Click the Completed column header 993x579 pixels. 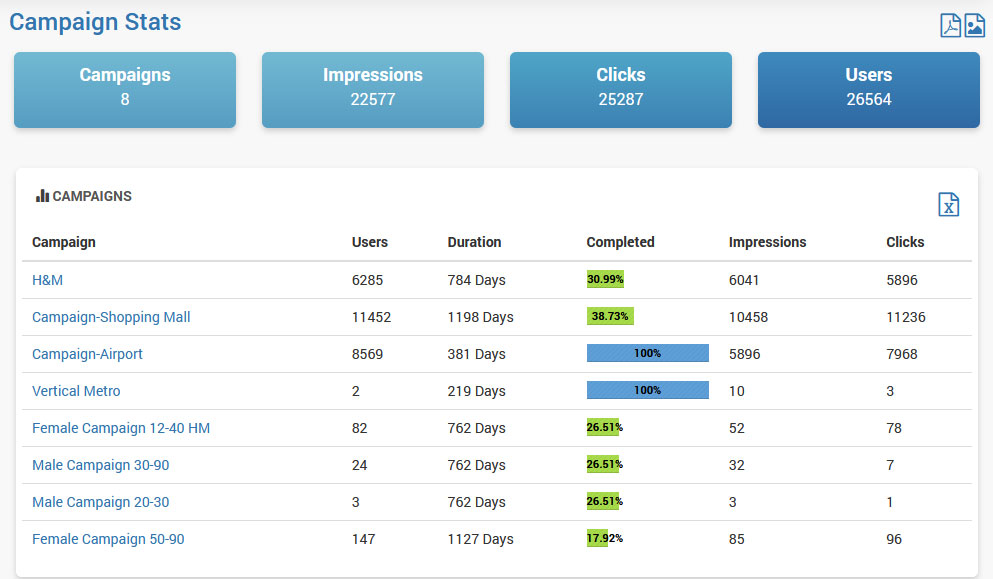click(620, 242)
